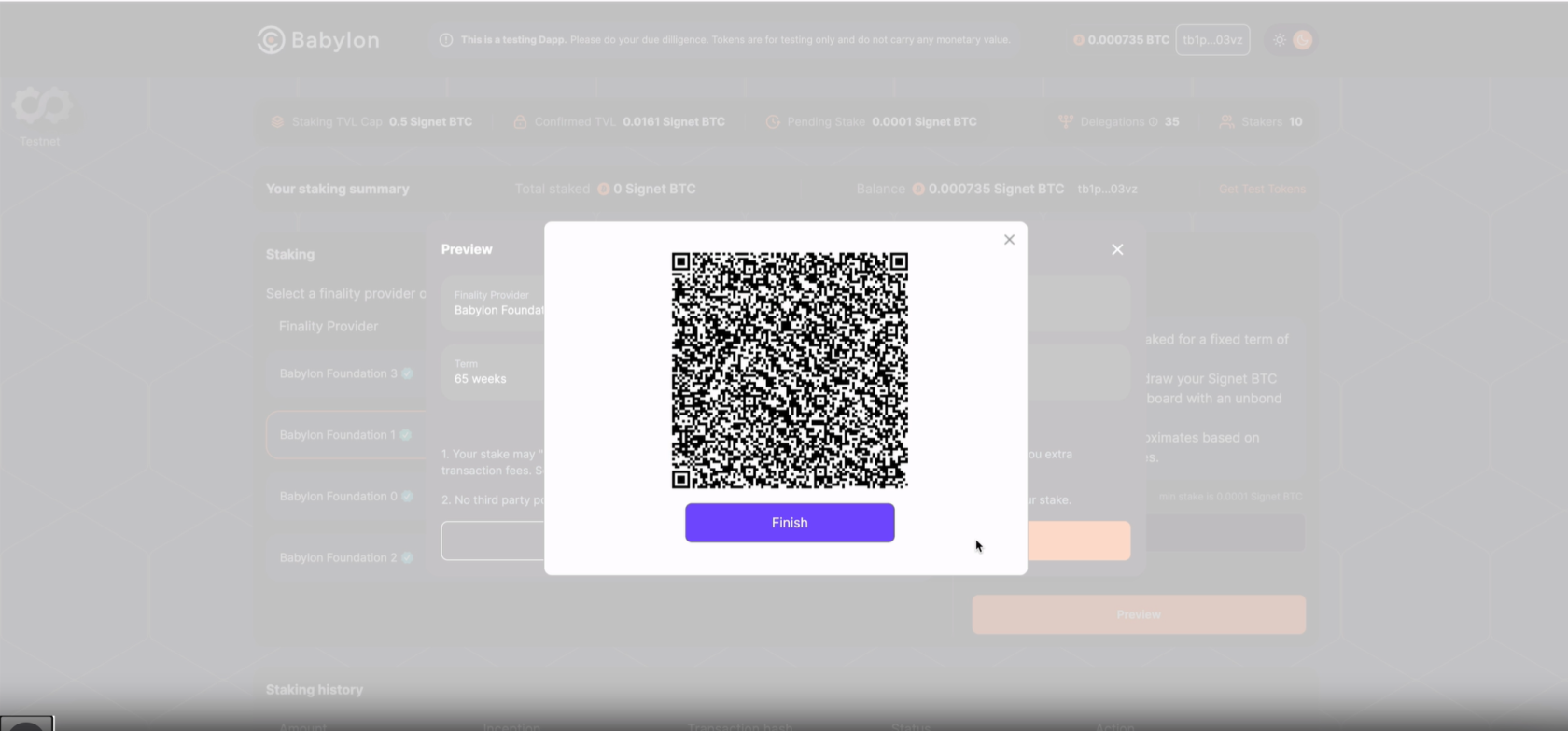Click the Stakers icon

point(1227,122)
